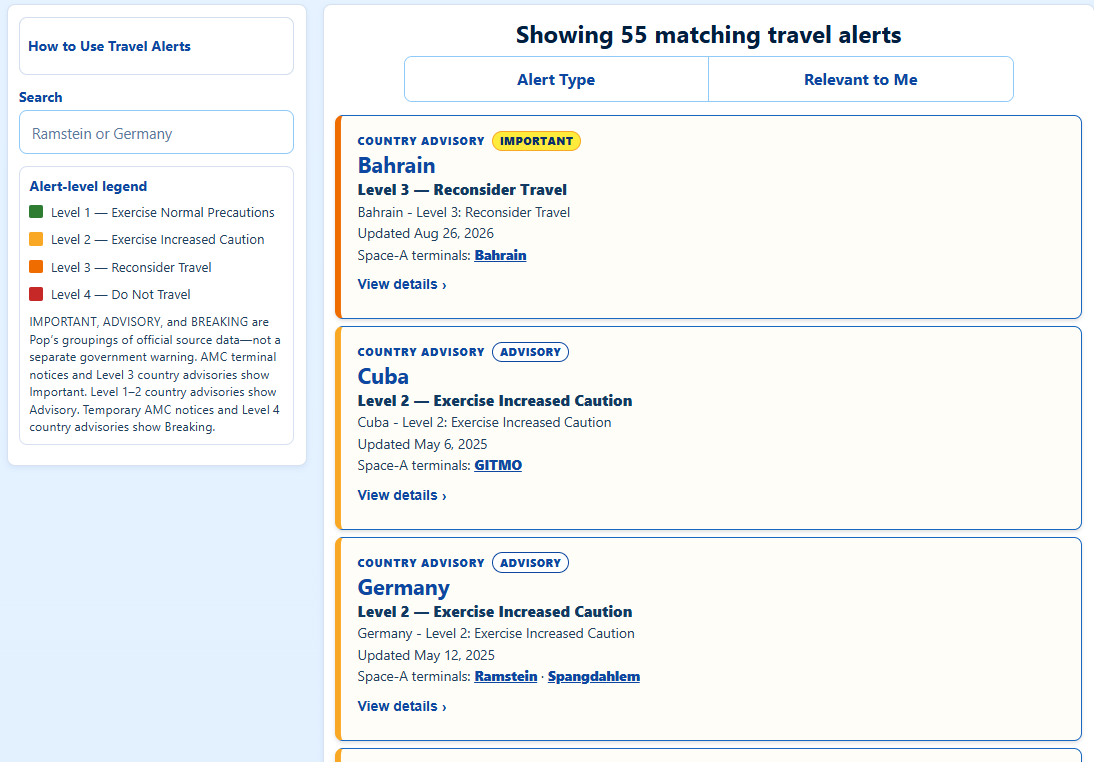
Task: View details for the Cuba advisory
Action: pos(402,495)
